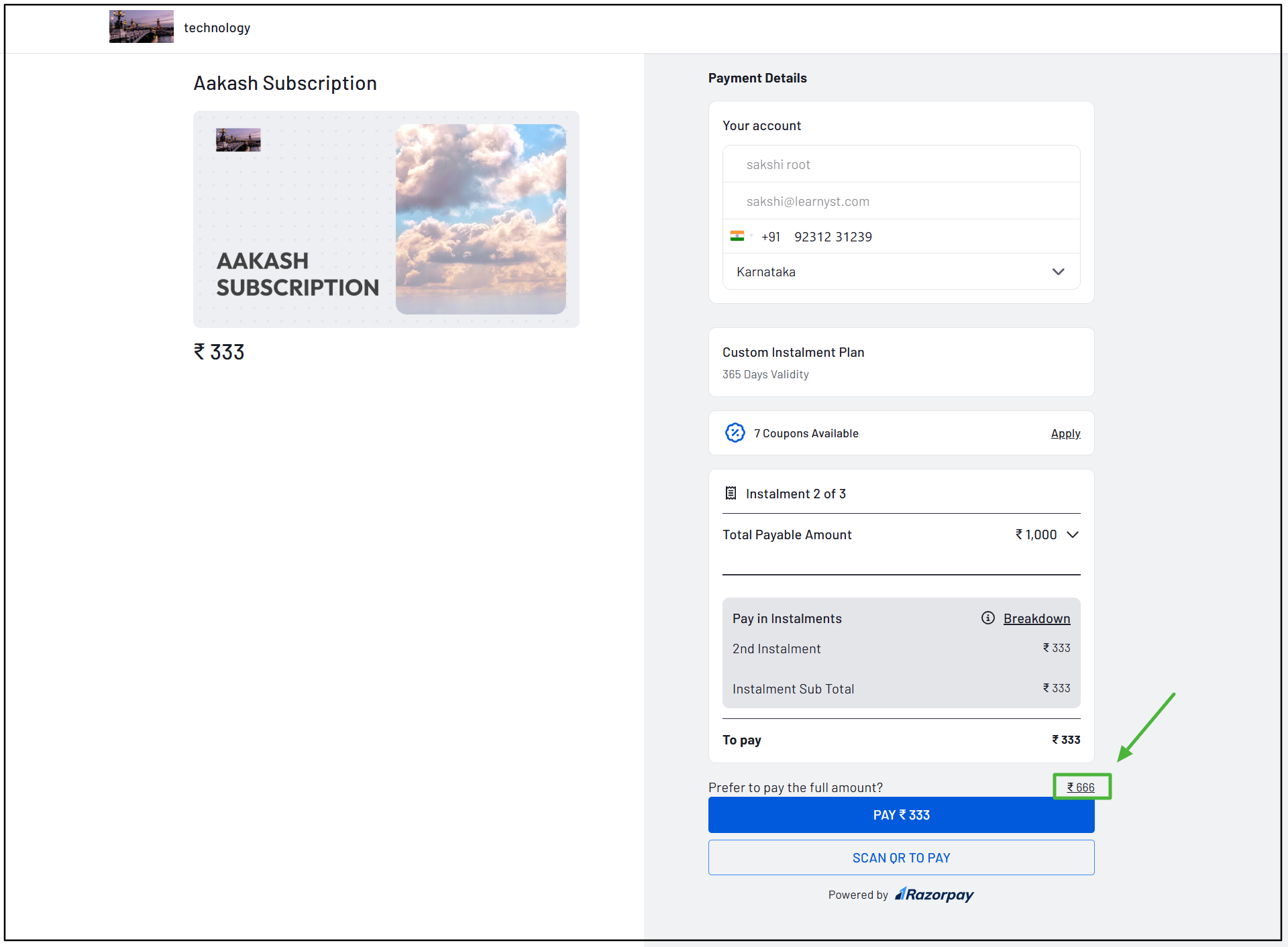Expand the Total Payable Amount chevron
The image size is (1288, 947).
[x=1073, y=535]
